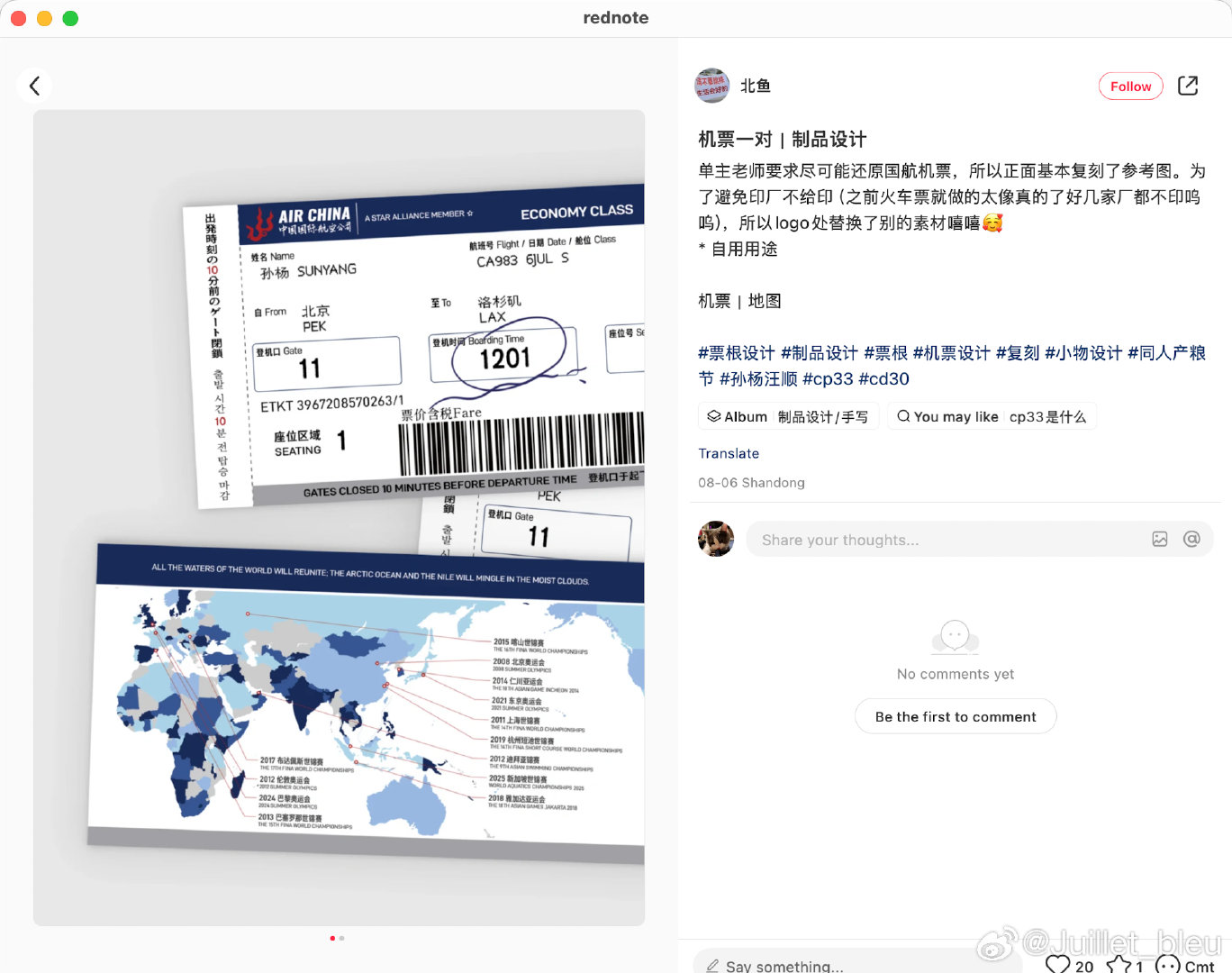Open 北鱼's profile avatar
1232x973 pixels.
click(x=711, y=86)
